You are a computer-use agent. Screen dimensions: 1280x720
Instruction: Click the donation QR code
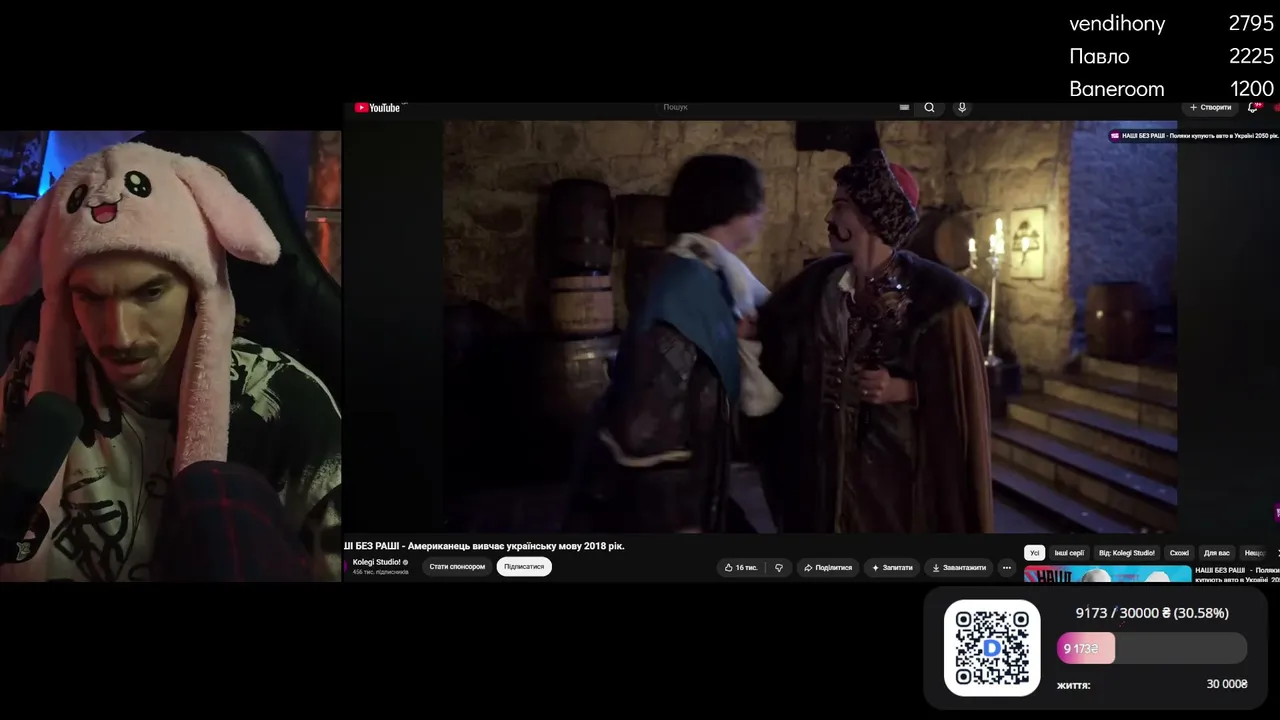[x=992, y=648]
